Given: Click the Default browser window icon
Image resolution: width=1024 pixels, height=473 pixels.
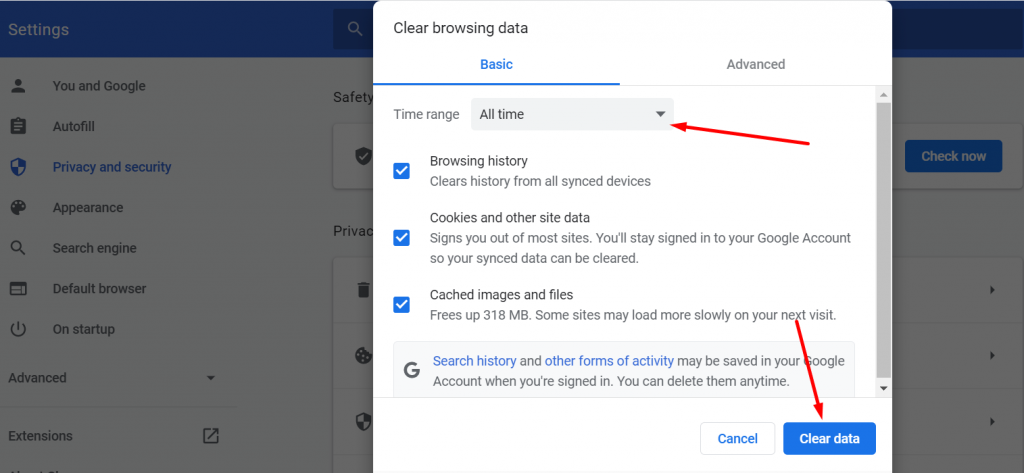Looking at the screenshot, I should point(18,289).
